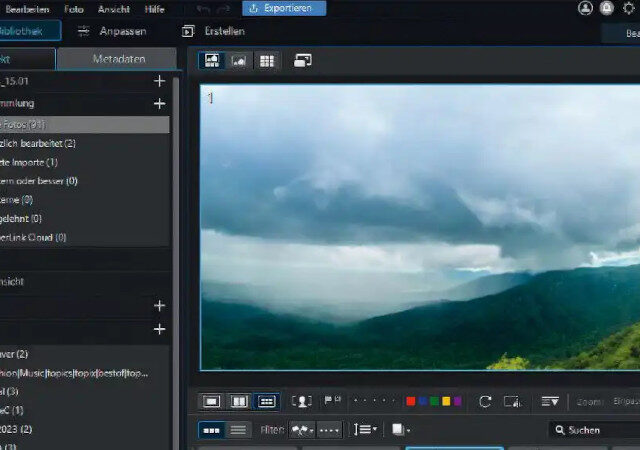Open the user account icon

click(585, 8)
